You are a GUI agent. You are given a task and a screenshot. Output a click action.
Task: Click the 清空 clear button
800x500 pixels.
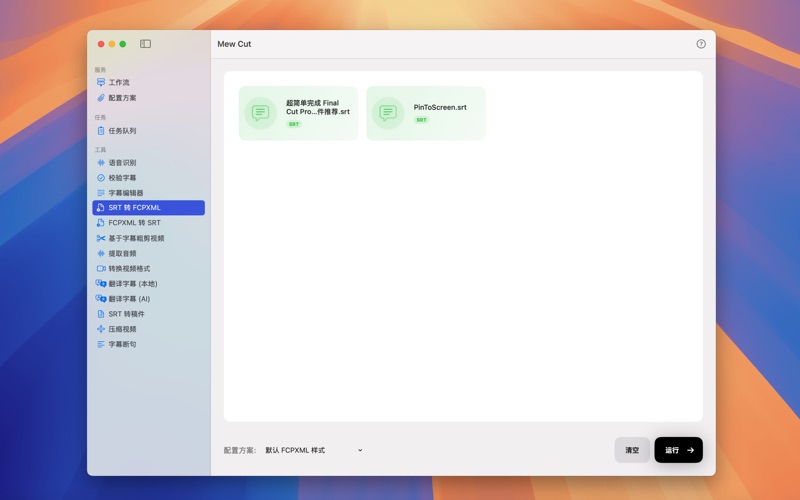[632, 450]
